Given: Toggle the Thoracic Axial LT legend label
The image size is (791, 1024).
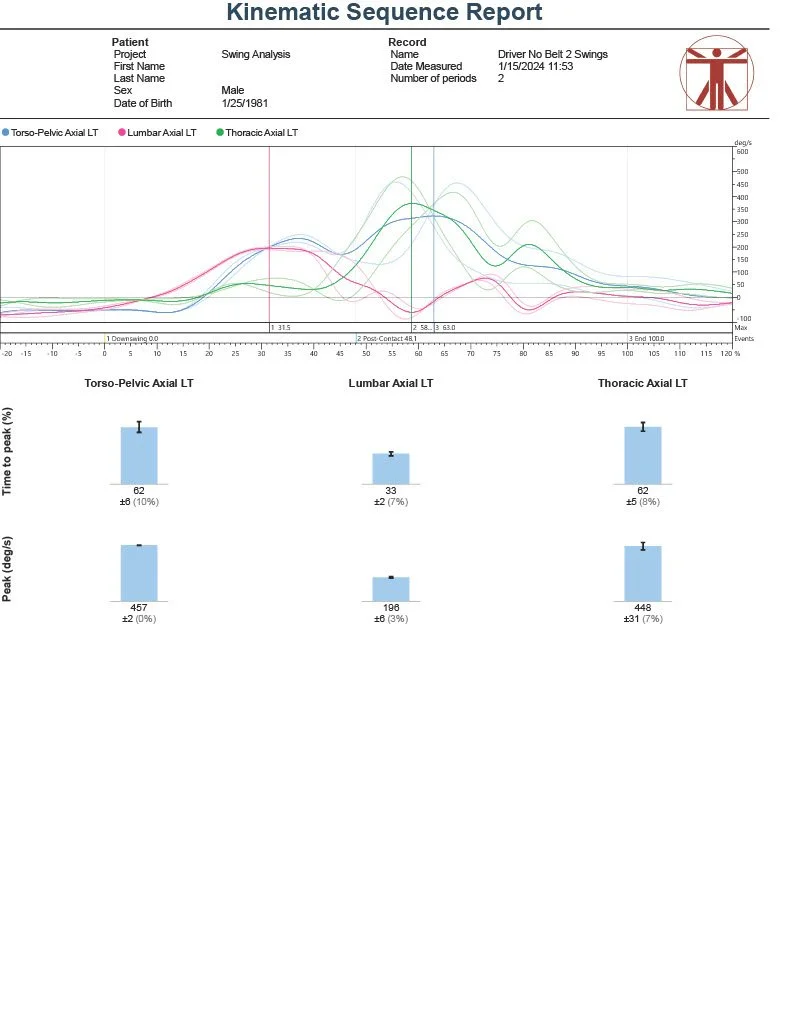Looking at the screenshot, I should pyautogui.click(x=261, y=132).
